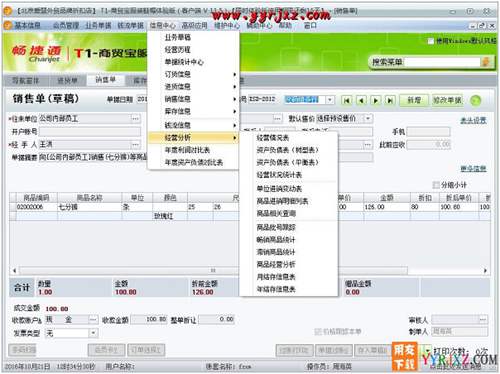This screenshot has height=374, width=500.
Task: Choose 资产负债表（树型表） from the submenu
Action: [x=289, y=150]
